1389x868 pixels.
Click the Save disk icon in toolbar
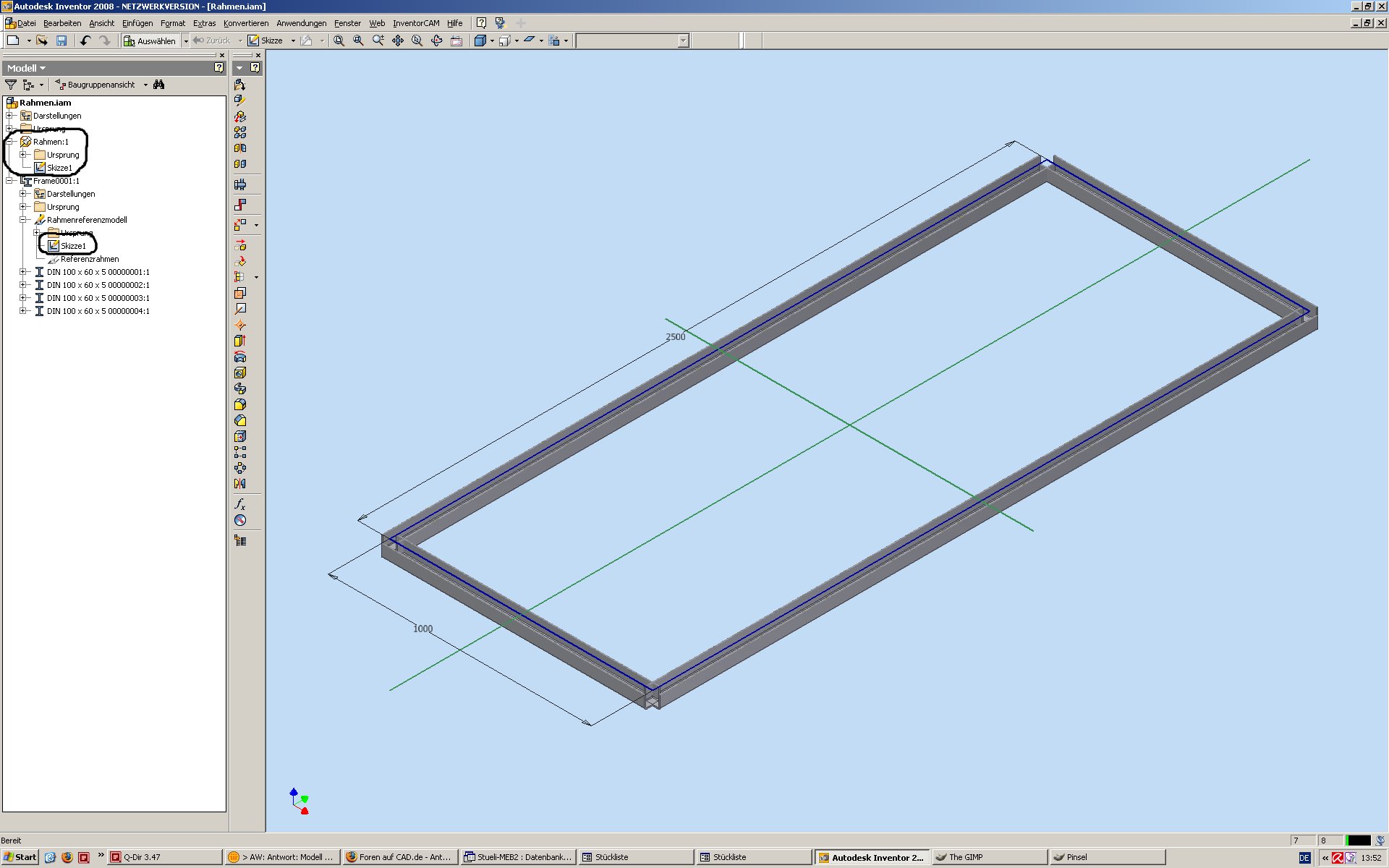[x=61, y=41]
